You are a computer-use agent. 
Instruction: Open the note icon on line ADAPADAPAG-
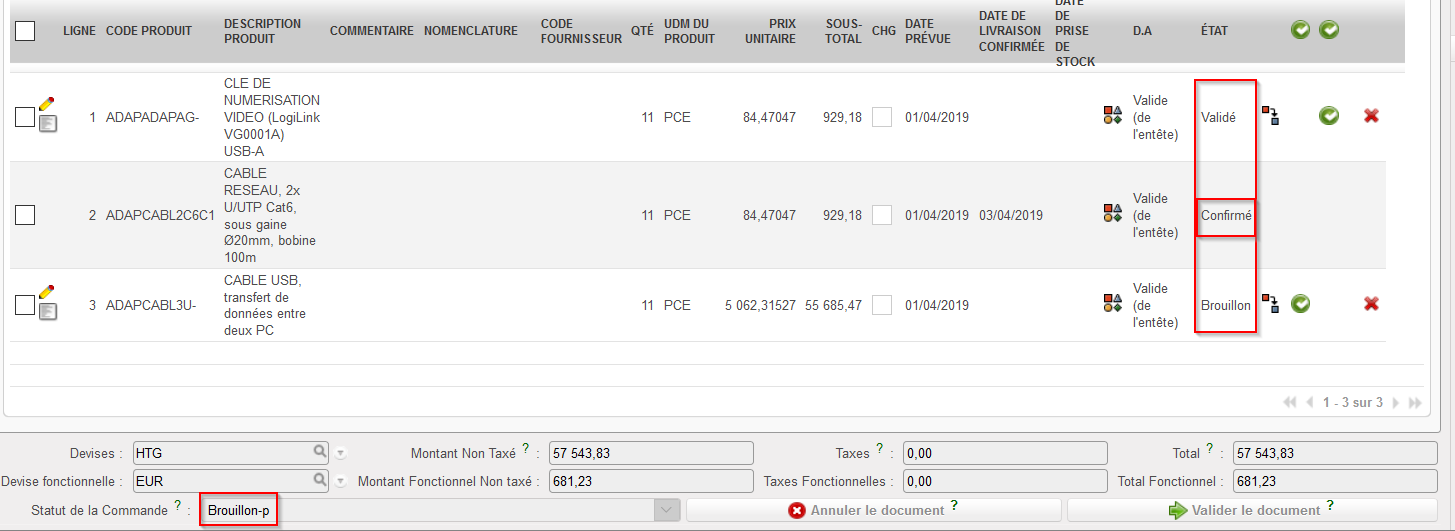click(47, 123)
